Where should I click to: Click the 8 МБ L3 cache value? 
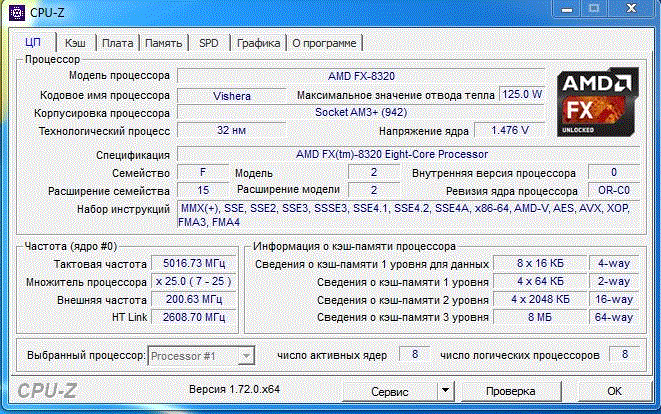click(x=540, y=317)
